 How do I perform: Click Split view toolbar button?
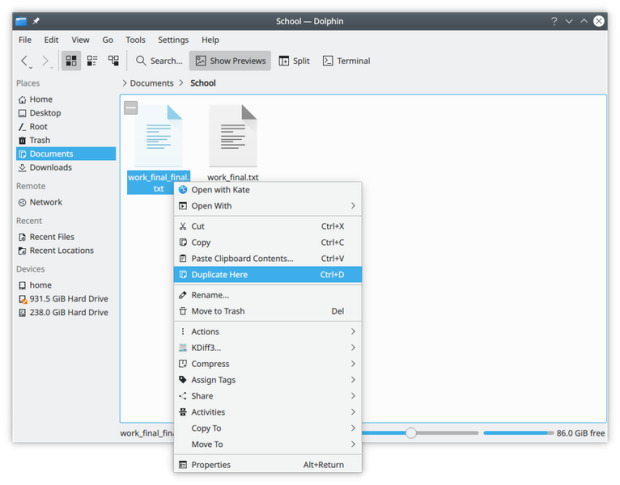294,61
